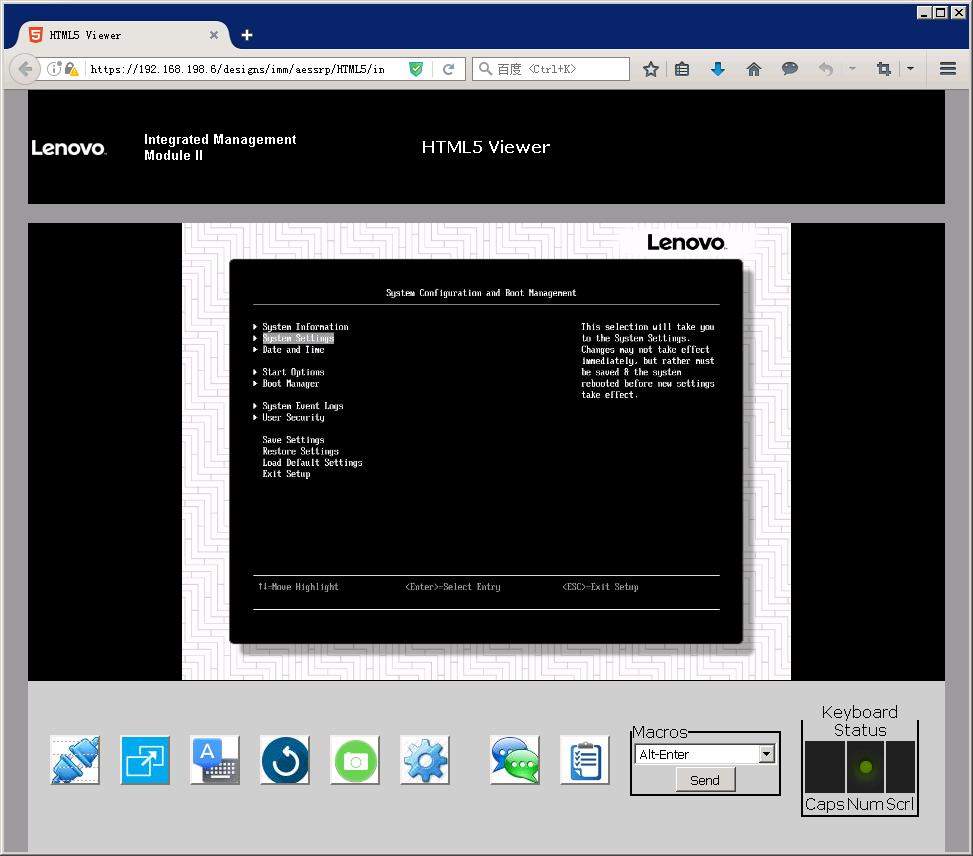Click Save Settings in the BIOS menu
Viewport: 973px width, 856px height.
tap(293, 440)
